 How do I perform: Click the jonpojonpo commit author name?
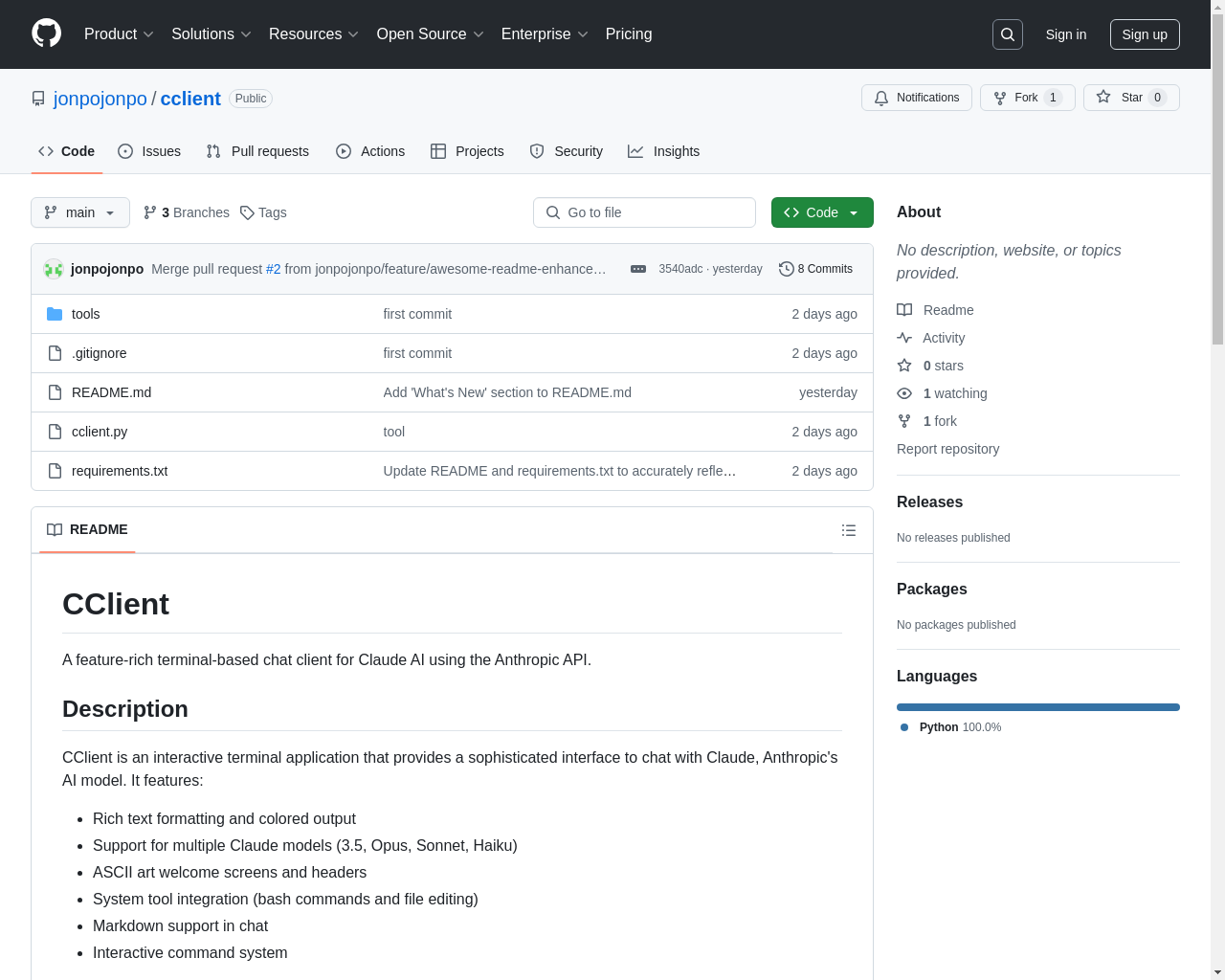pos(107,269)
